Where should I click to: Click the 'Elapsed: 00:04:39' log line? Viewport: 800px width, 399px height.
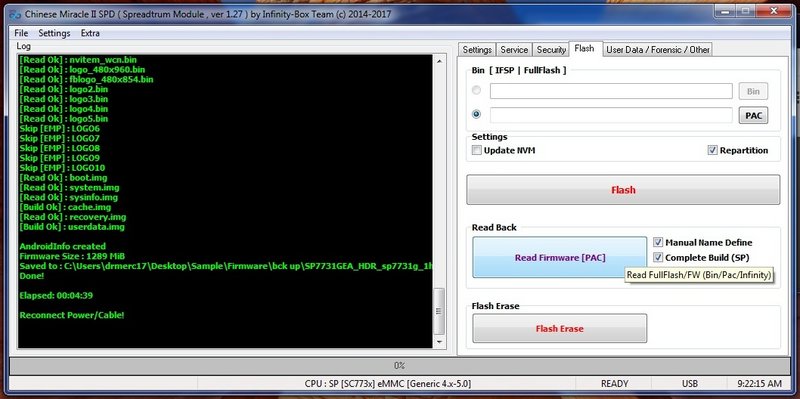tap(56, 295)
